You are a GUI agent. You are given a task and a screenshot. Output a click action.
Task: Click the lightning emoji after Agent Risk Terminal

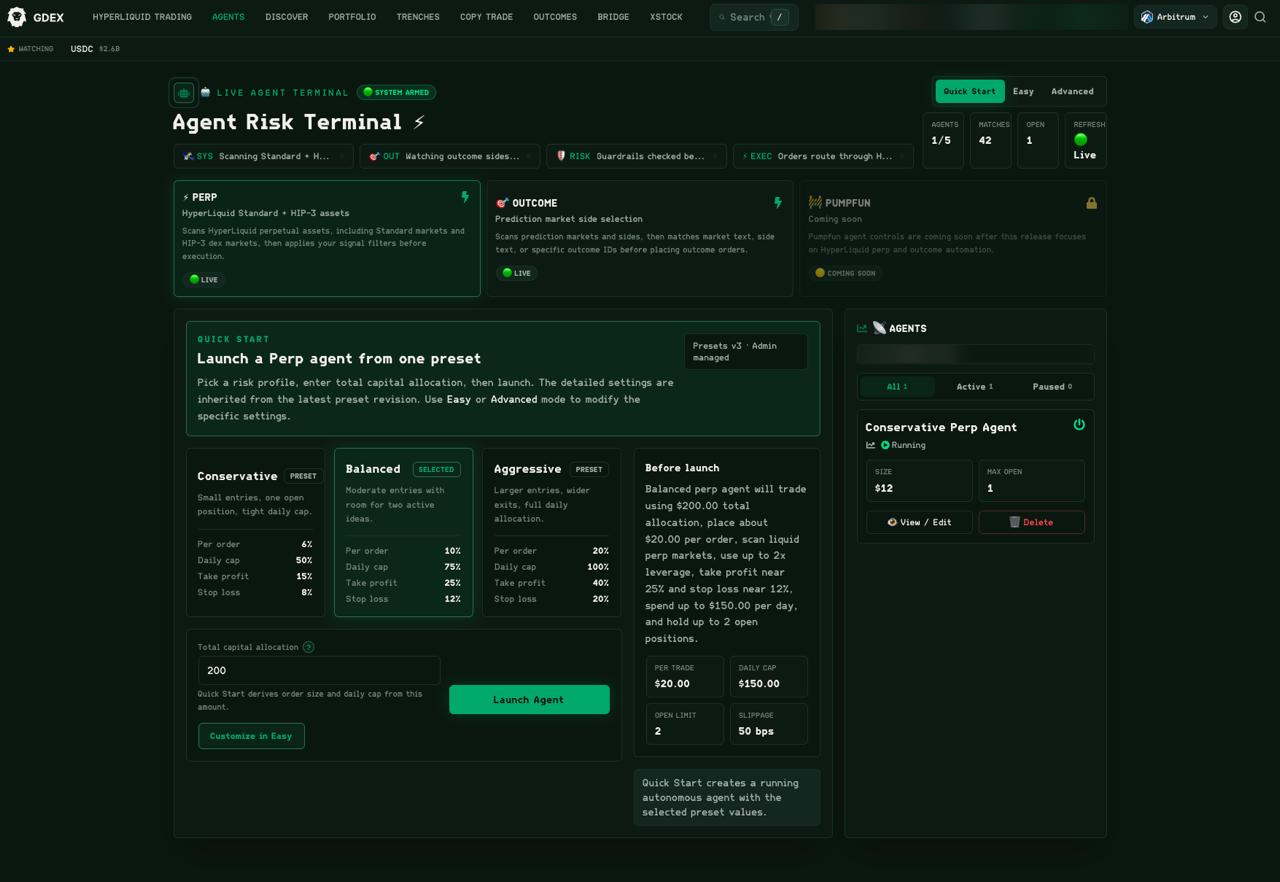point(419,122)
